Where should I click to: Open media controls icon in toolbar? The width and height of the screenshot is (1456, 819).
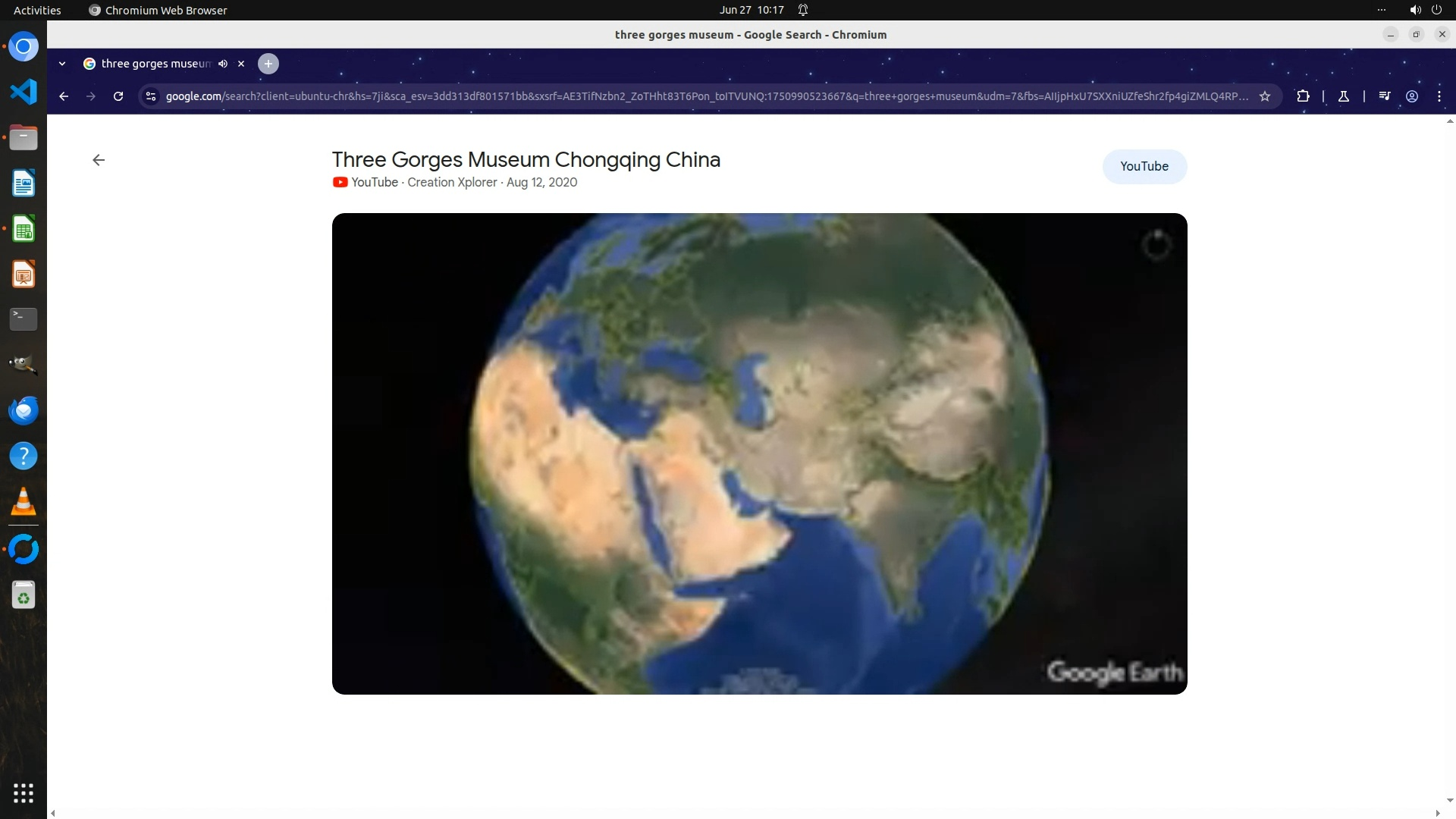click(1385, 96)
